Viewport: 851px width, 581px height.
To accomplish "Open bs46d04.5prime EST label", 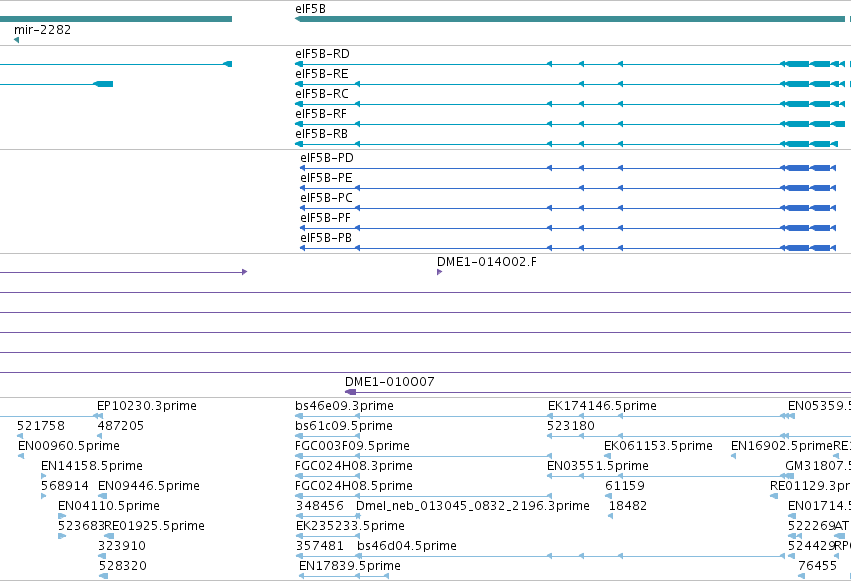I will 407,546.
